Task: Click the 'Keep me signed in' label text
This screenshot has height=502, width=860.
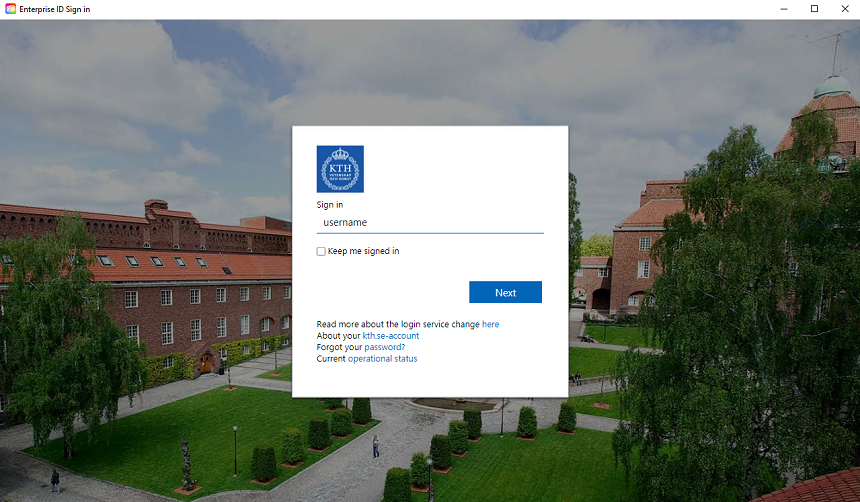Action: 363,251
